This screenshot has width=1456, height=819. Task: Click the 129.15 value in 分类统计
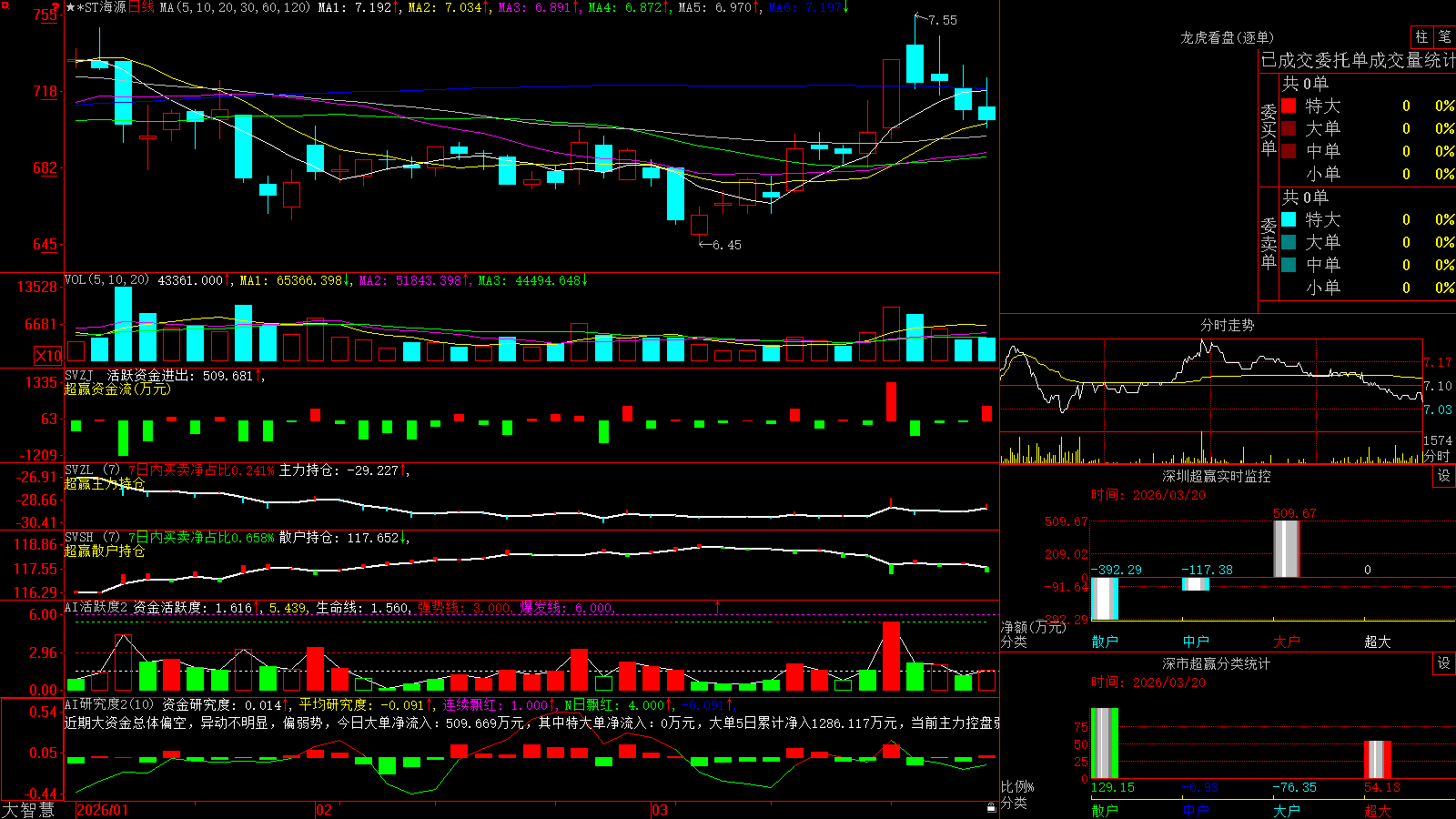pos(1113,787)
